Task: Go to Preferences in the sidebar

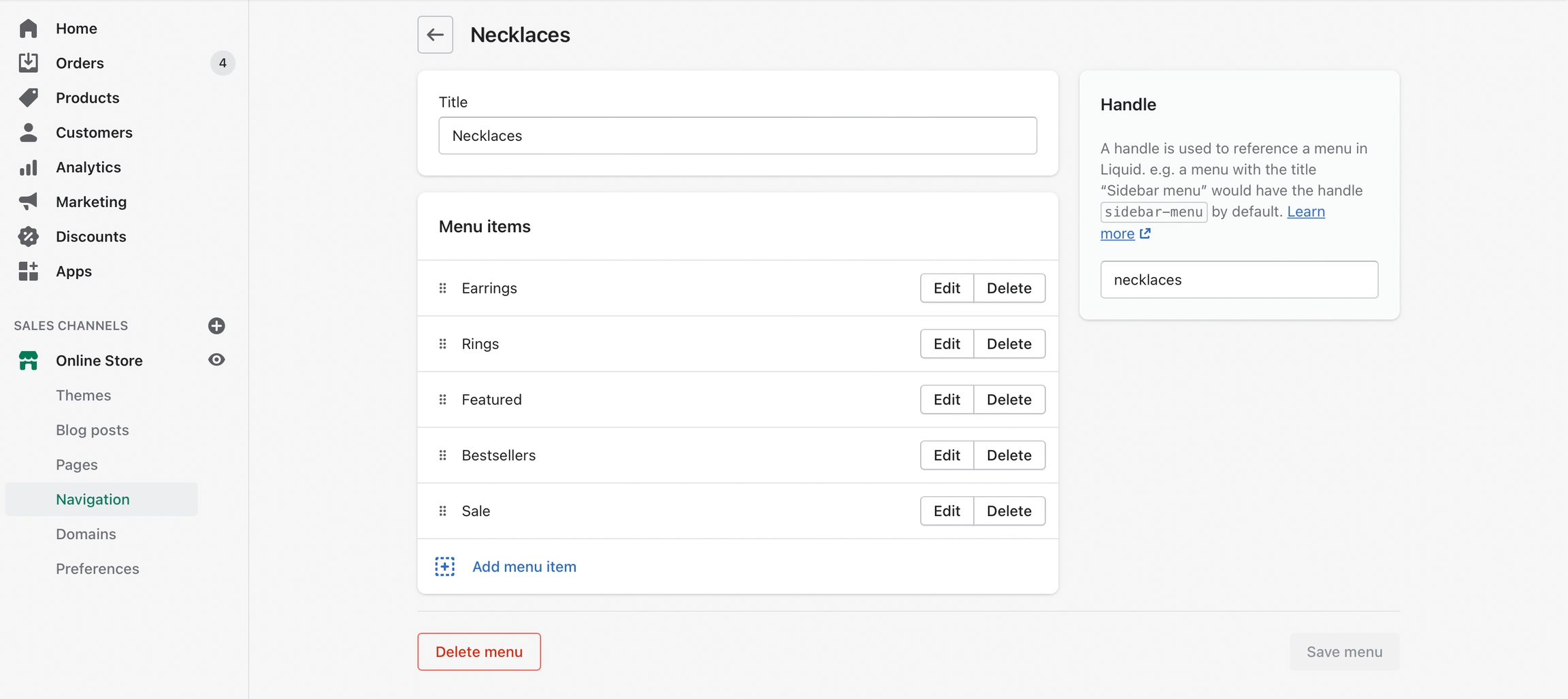Action: [97, 569]
